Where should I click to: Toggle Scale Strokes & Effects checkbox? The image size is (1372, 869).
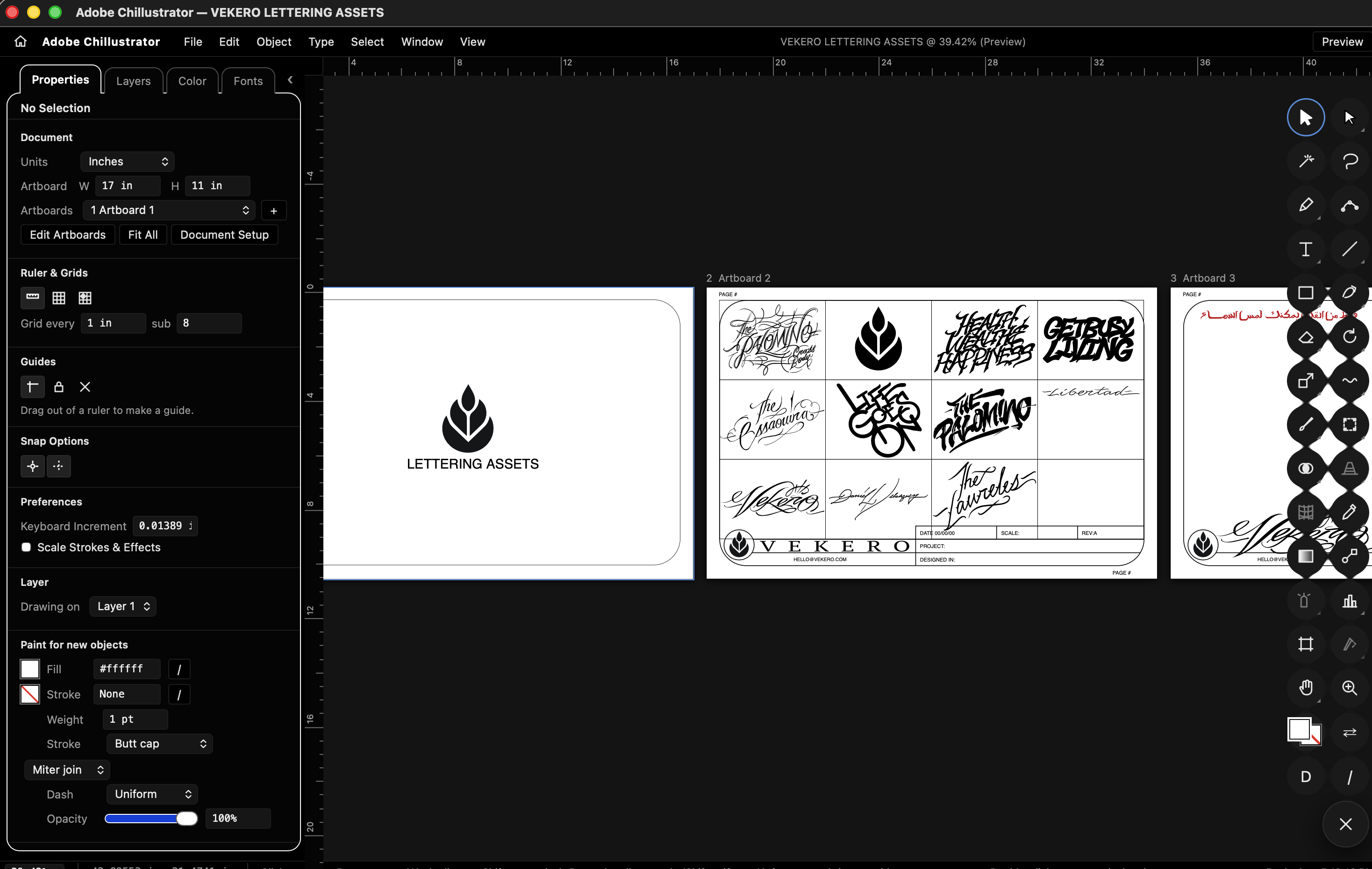[26, 547]
